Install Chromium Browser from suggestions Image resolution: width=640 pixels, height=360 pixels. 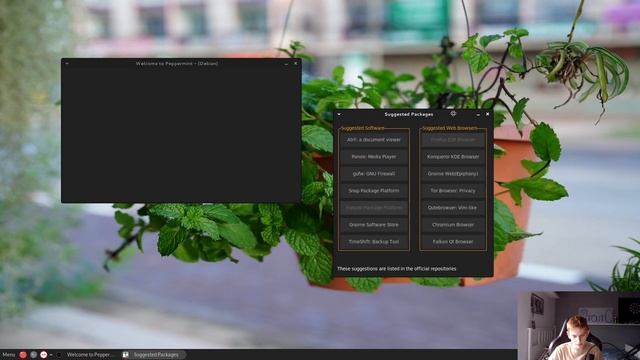coord(453,225)
